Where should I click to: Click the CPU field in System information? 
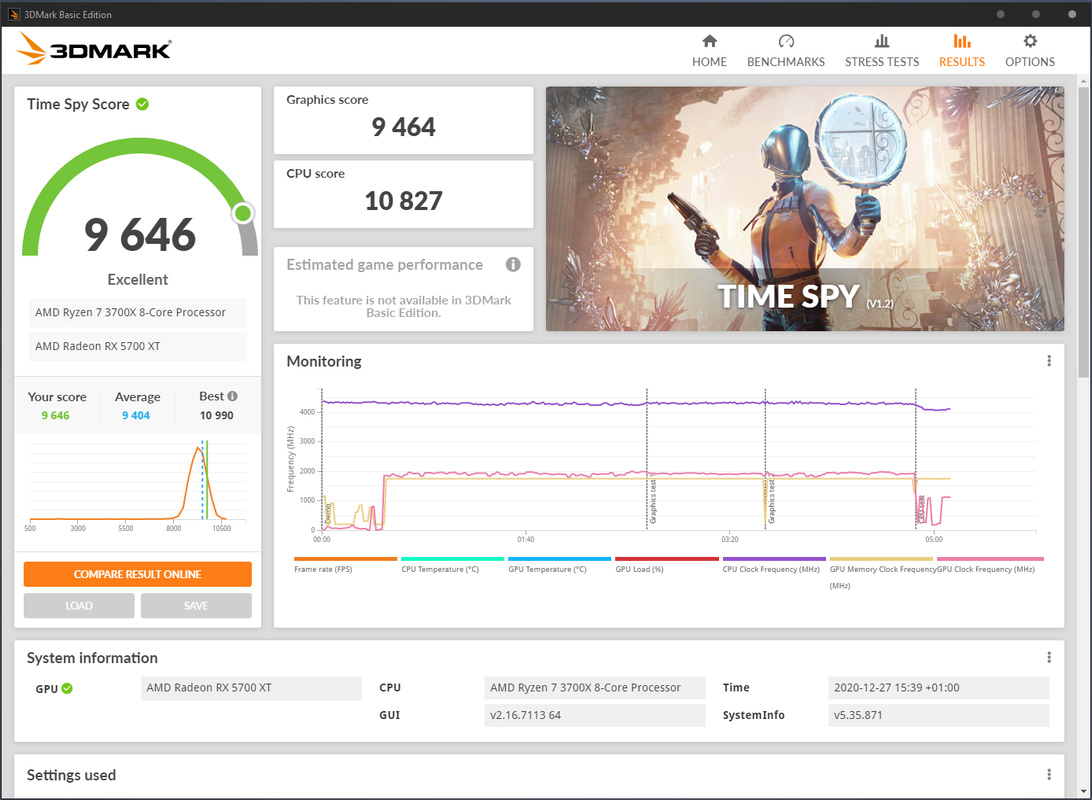click(595, 688)
